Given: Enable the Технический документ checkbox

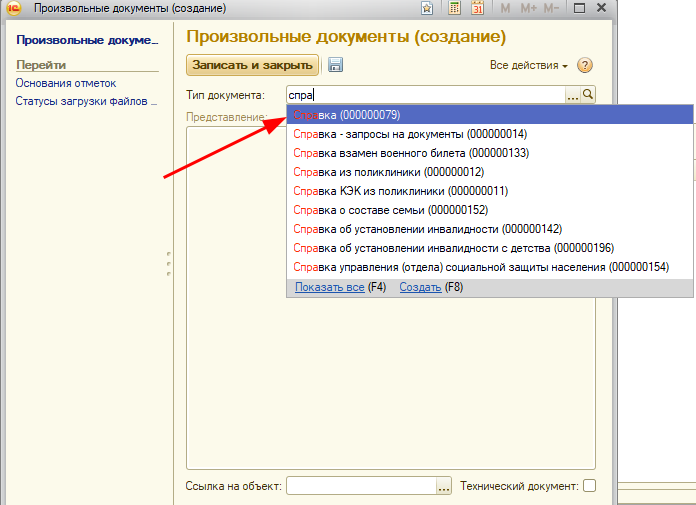Looking at the screenshot, I should pos(589,486).
